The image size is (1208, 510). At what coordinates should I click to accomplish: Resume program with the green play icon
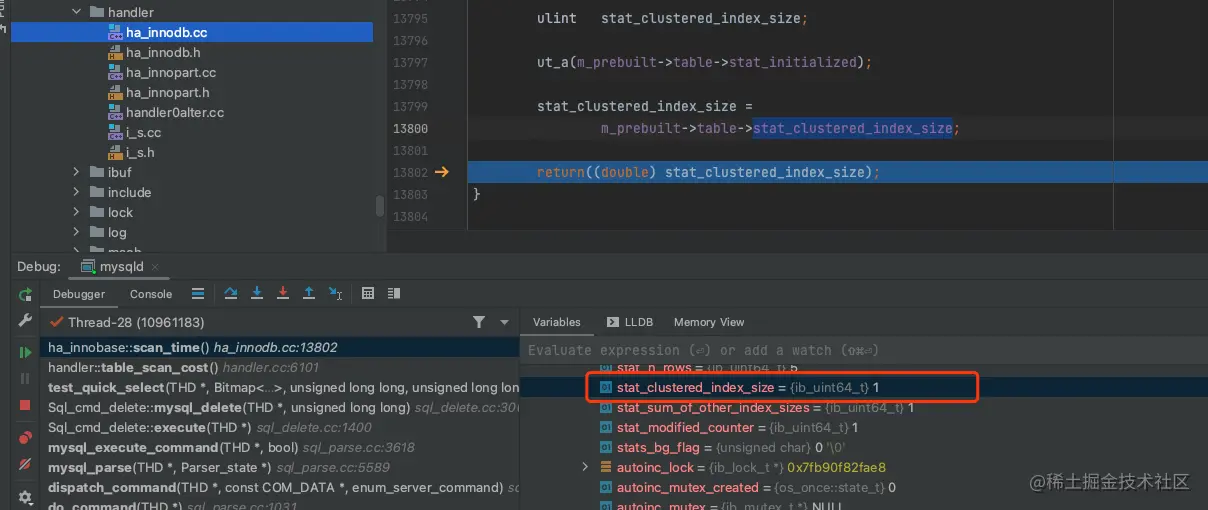(25, 352)
